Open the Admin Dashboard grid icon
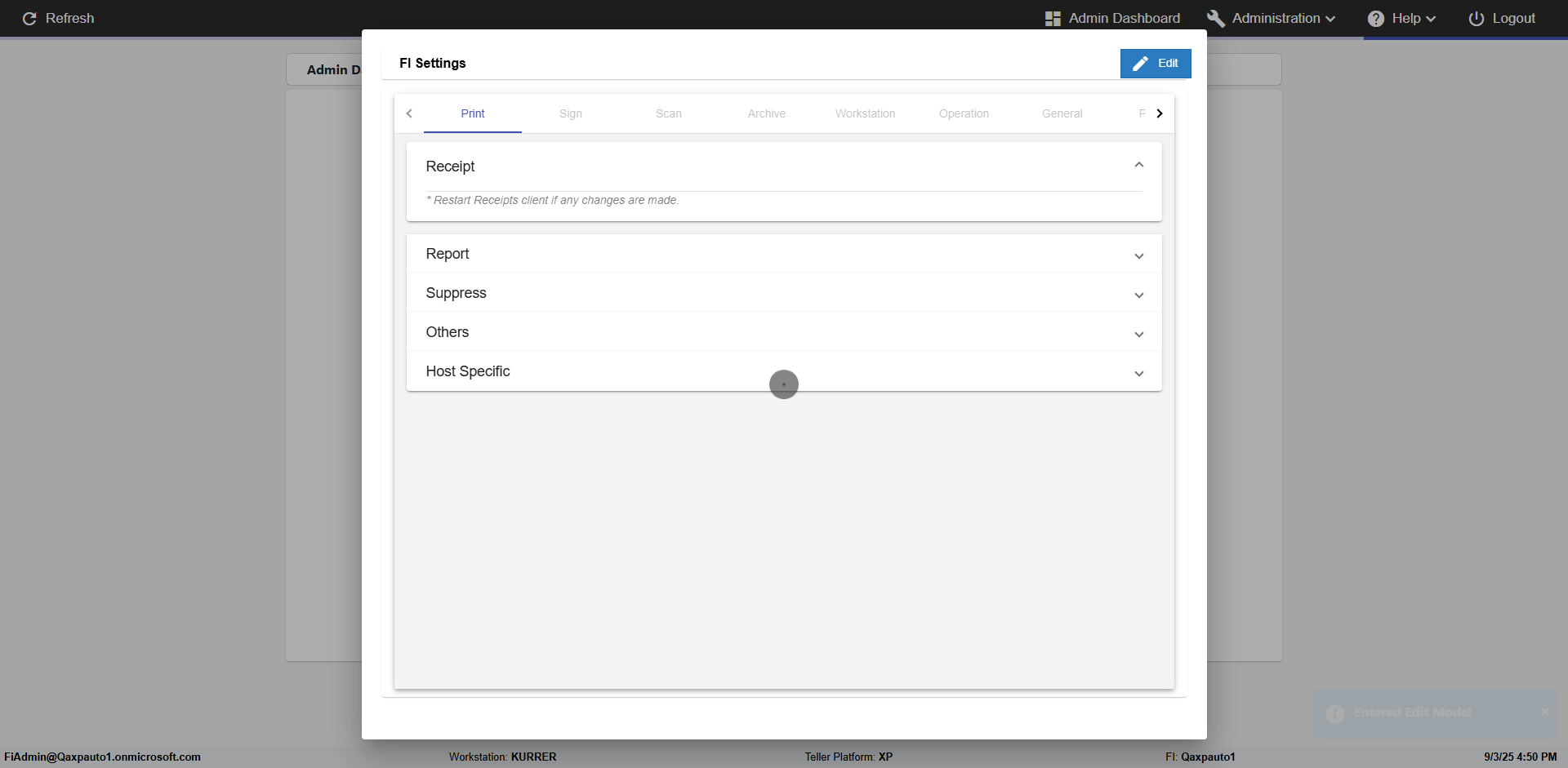The image size is (1568, 768). point(1053,19)
